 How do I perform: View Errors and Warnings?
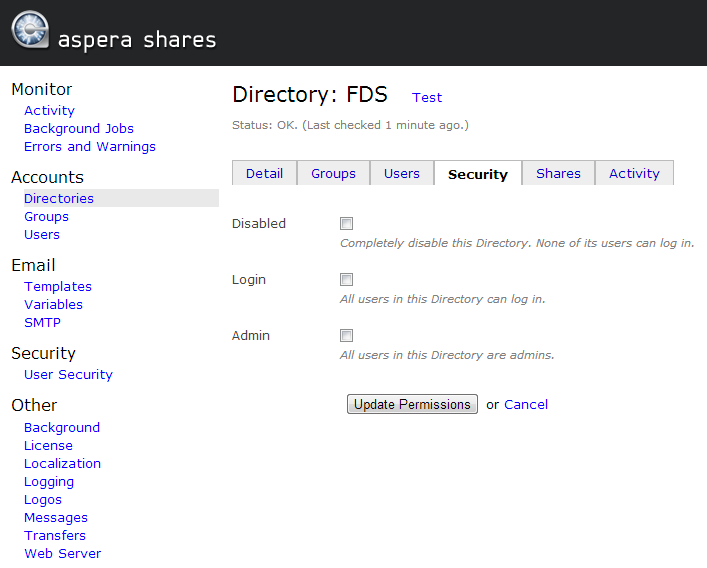click(x=90, y=147)
